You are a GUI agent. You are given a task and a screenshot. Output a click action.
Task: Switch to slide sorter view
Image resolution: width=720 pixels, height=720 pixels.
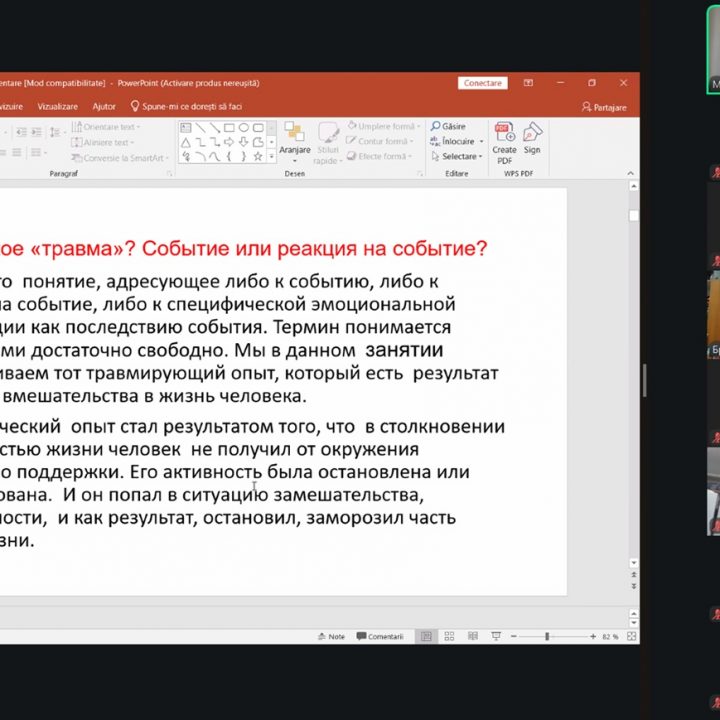(450, 636)
